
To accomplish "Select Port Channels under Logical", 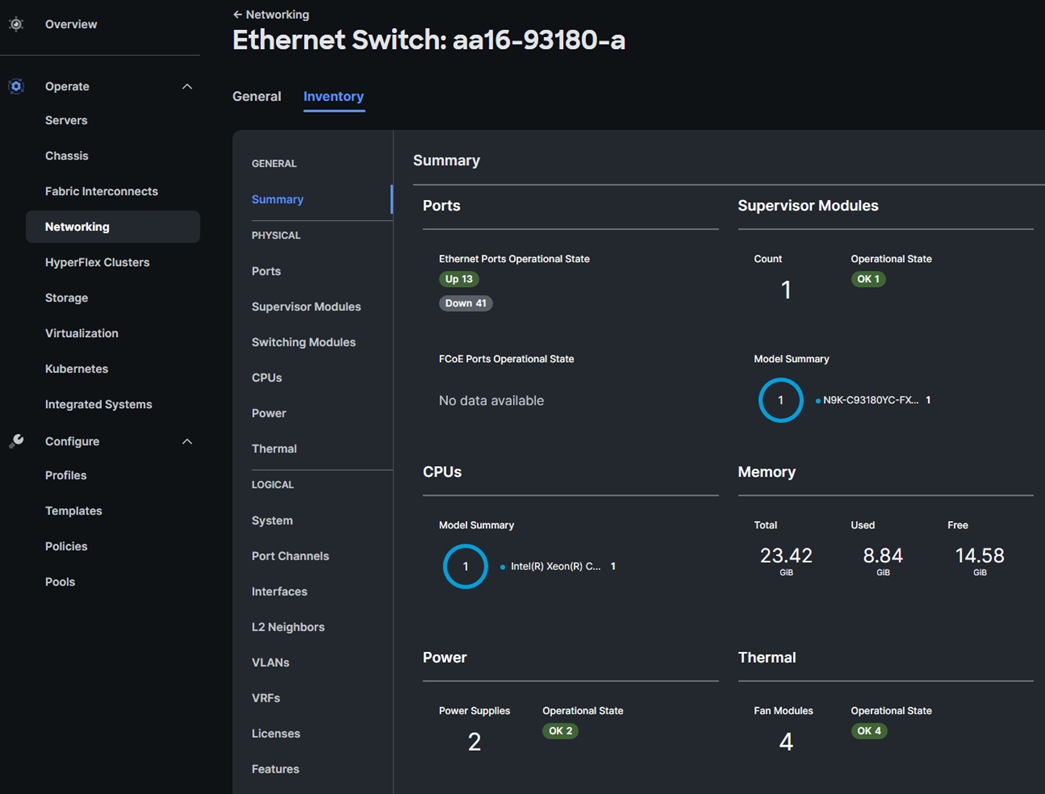I will [290, 556].
